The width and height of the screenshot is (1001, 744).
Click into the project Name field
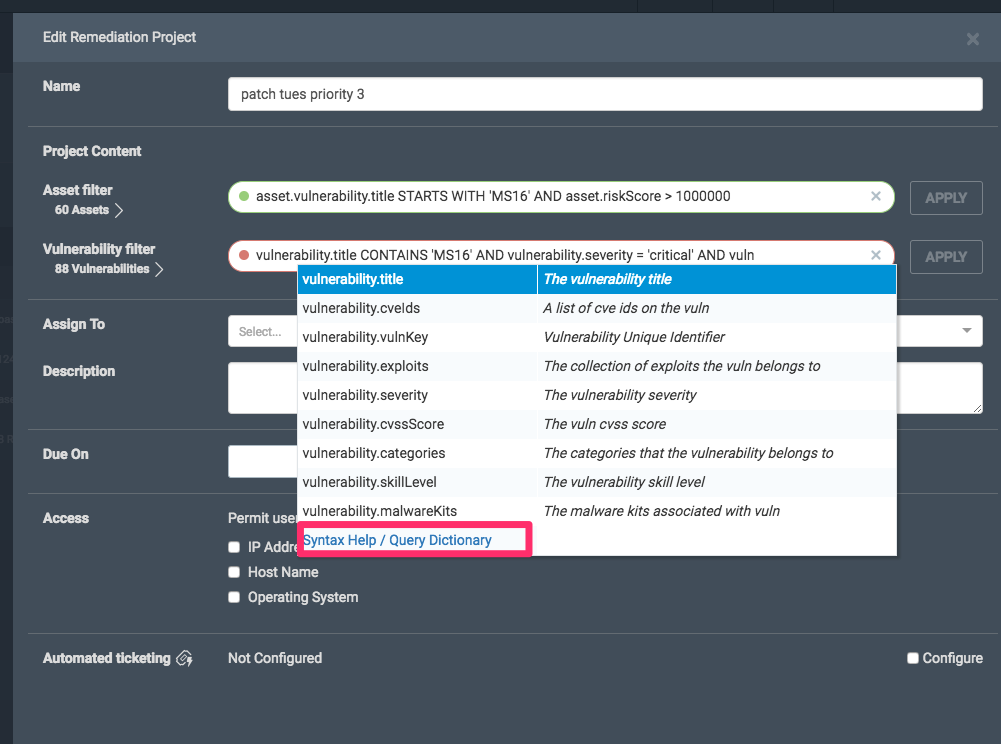(x=604, y=95)
